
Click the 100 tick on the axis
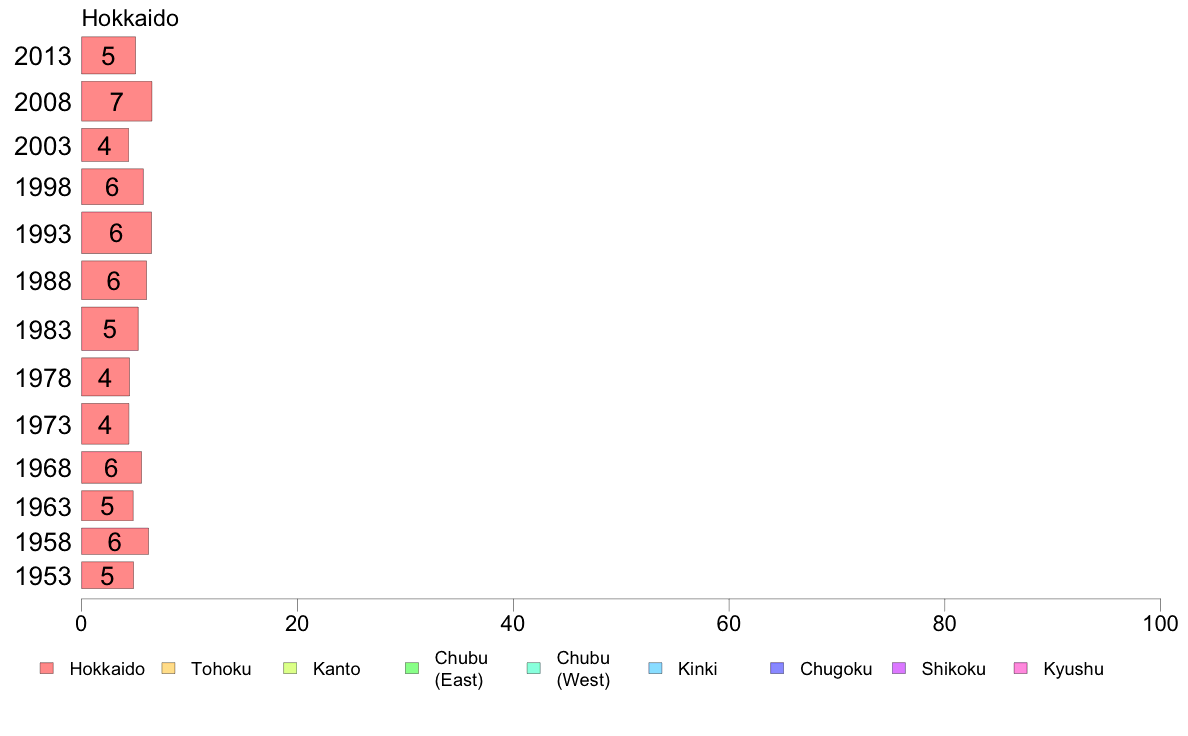tap(1160, 624)
